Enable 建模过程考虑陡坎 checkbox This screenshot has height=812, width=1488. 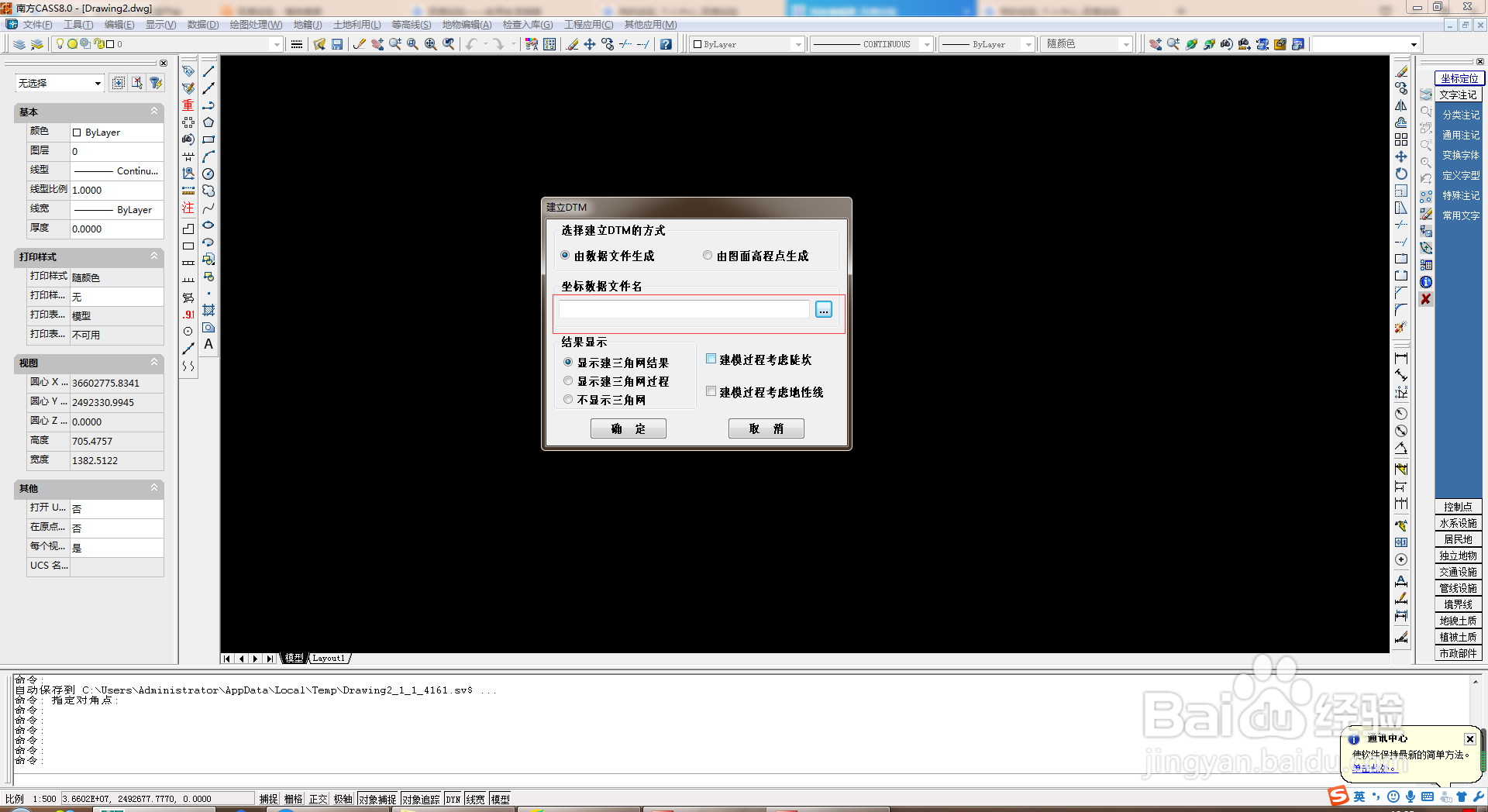711,359
